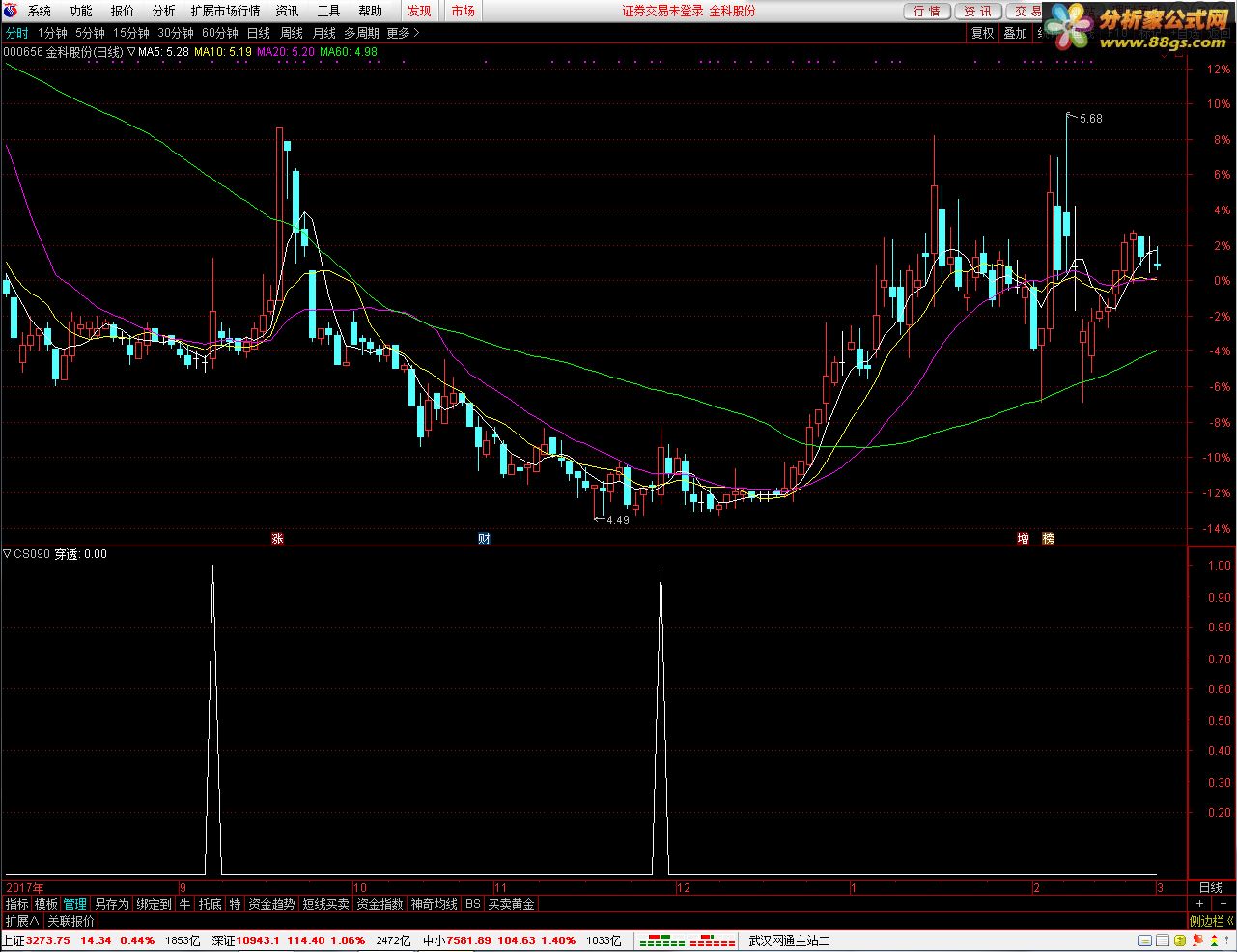Image resolution: width=1237 pixels, height=952 pixels.
Task: Click the 增 event marker on timeline
Action: tap(1023, 539)
